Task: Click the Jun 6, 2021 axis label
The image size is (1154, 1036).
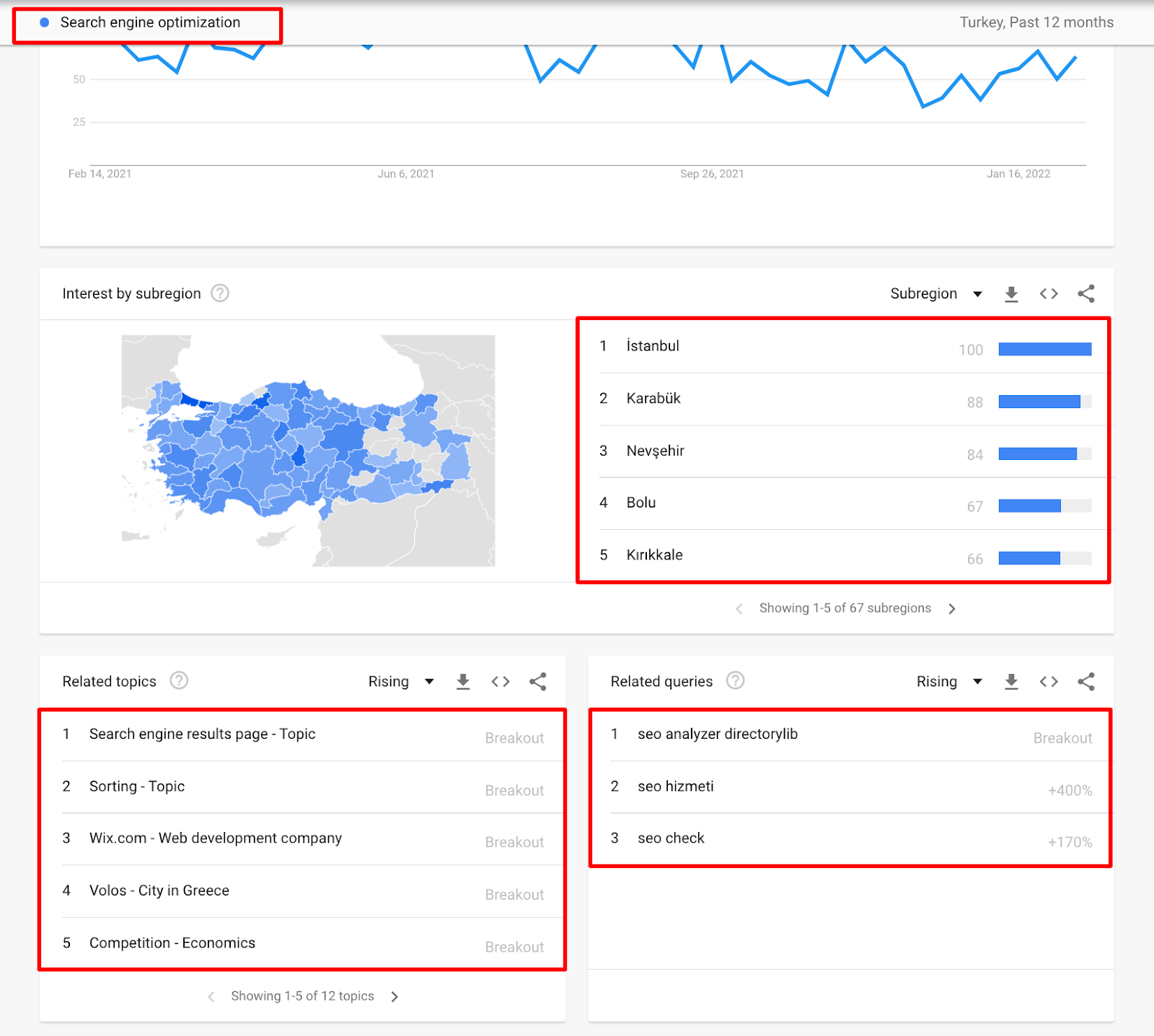Action: [406, 174]
